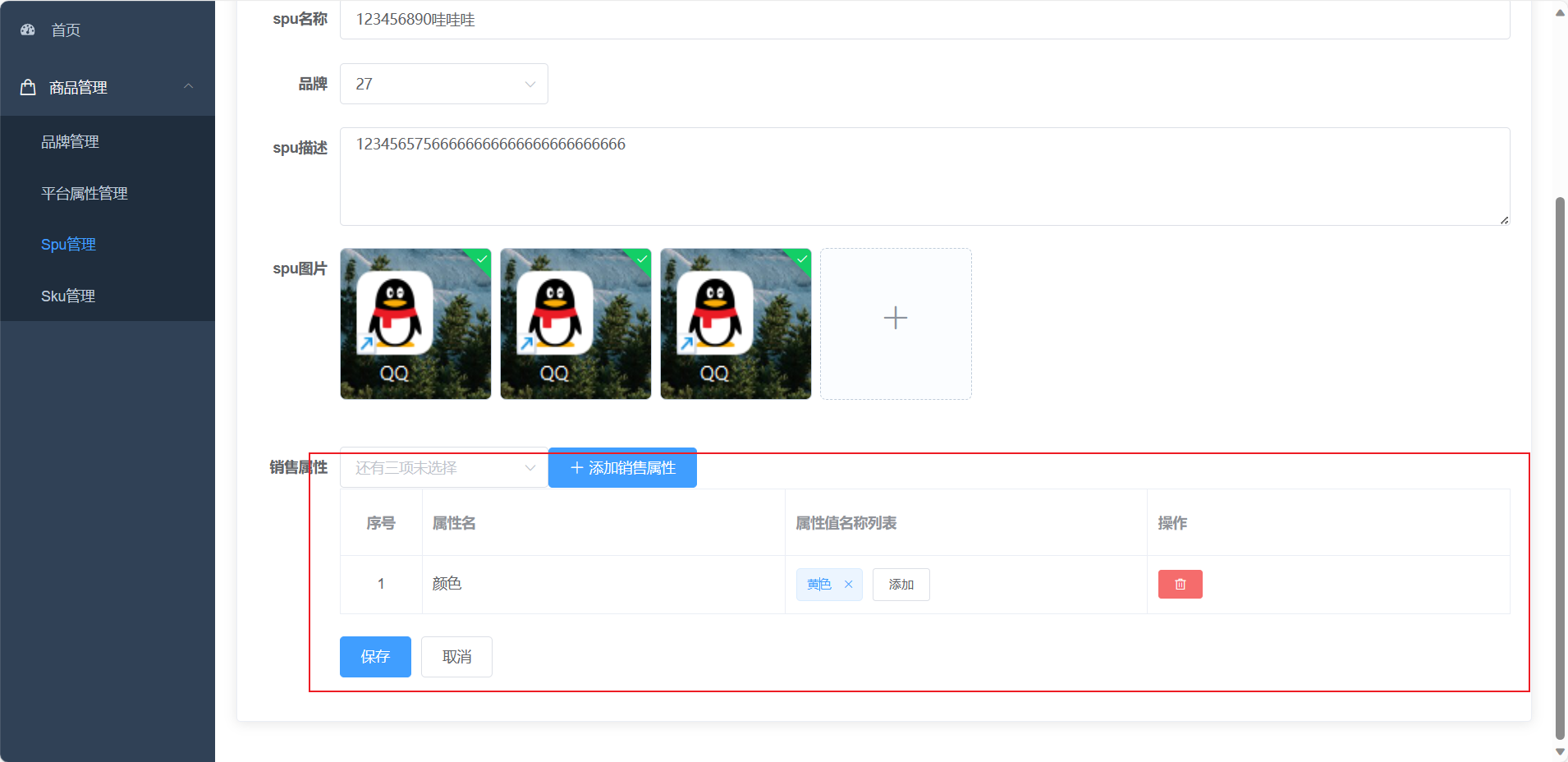The width and height of the screenshot is (1568, 762).
Task: Click the plus icon on 添加销售属性 button
Action: [575, 468]
